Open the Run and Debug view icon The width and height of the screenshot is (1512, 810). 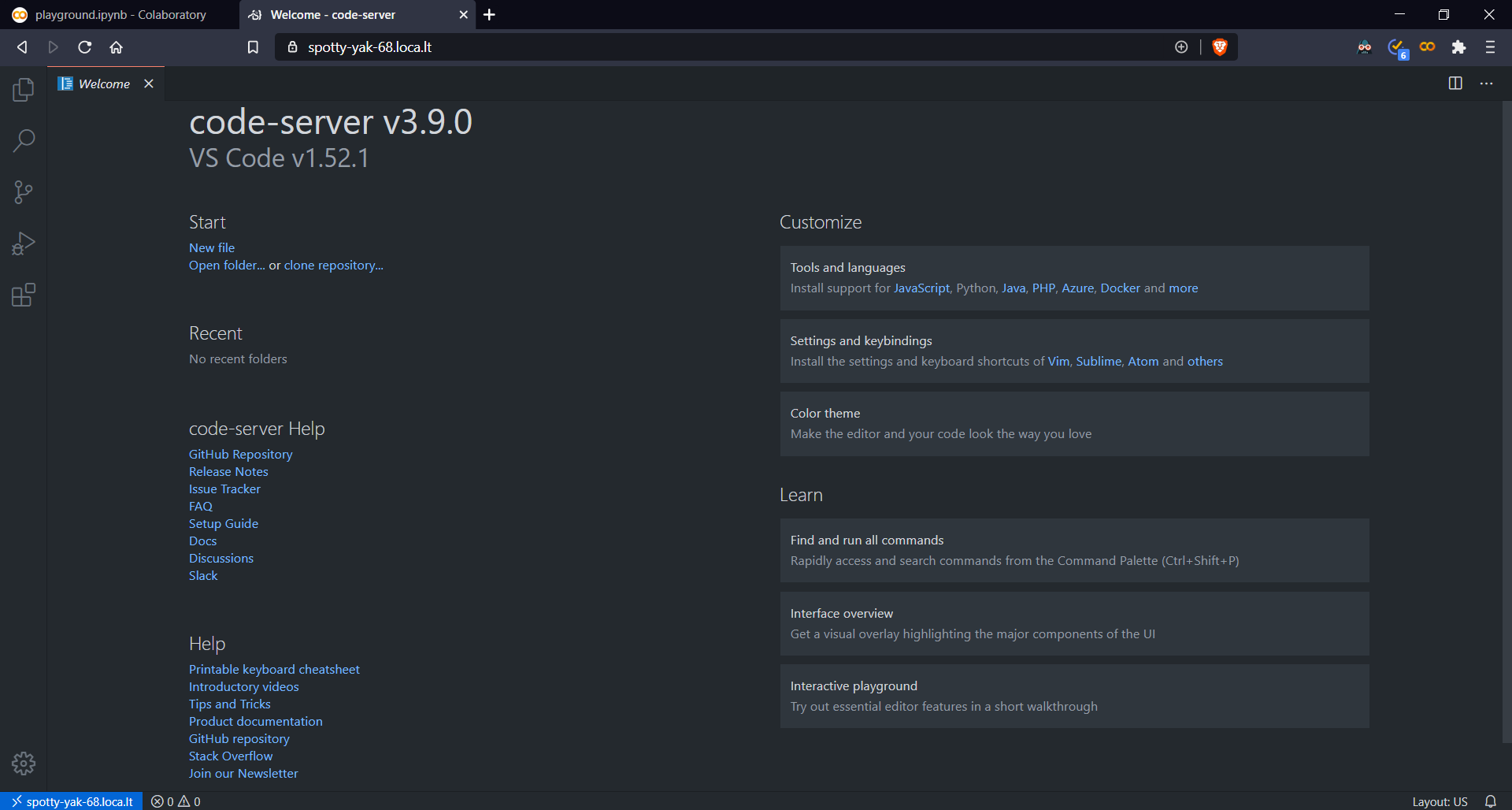[x=24, y=243]
